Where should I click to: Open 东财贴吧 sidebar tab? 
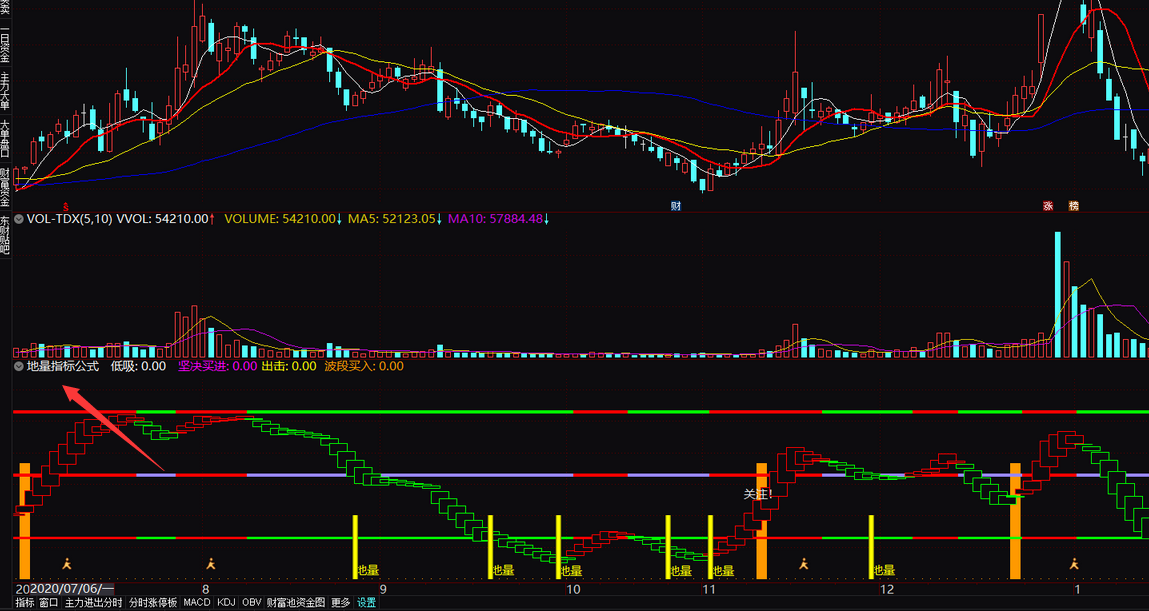[5, 236]
